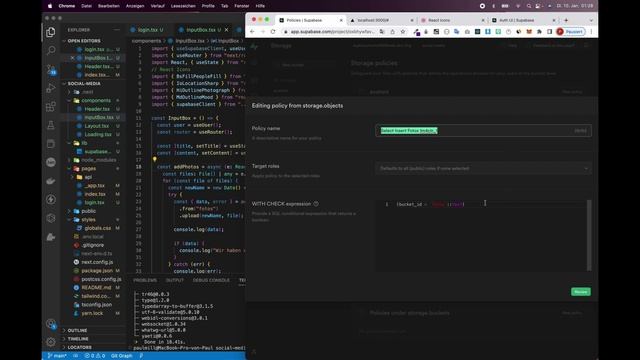
Task: Open the Testing flask icon in activity bar
Action: click(x=51, y=125)
